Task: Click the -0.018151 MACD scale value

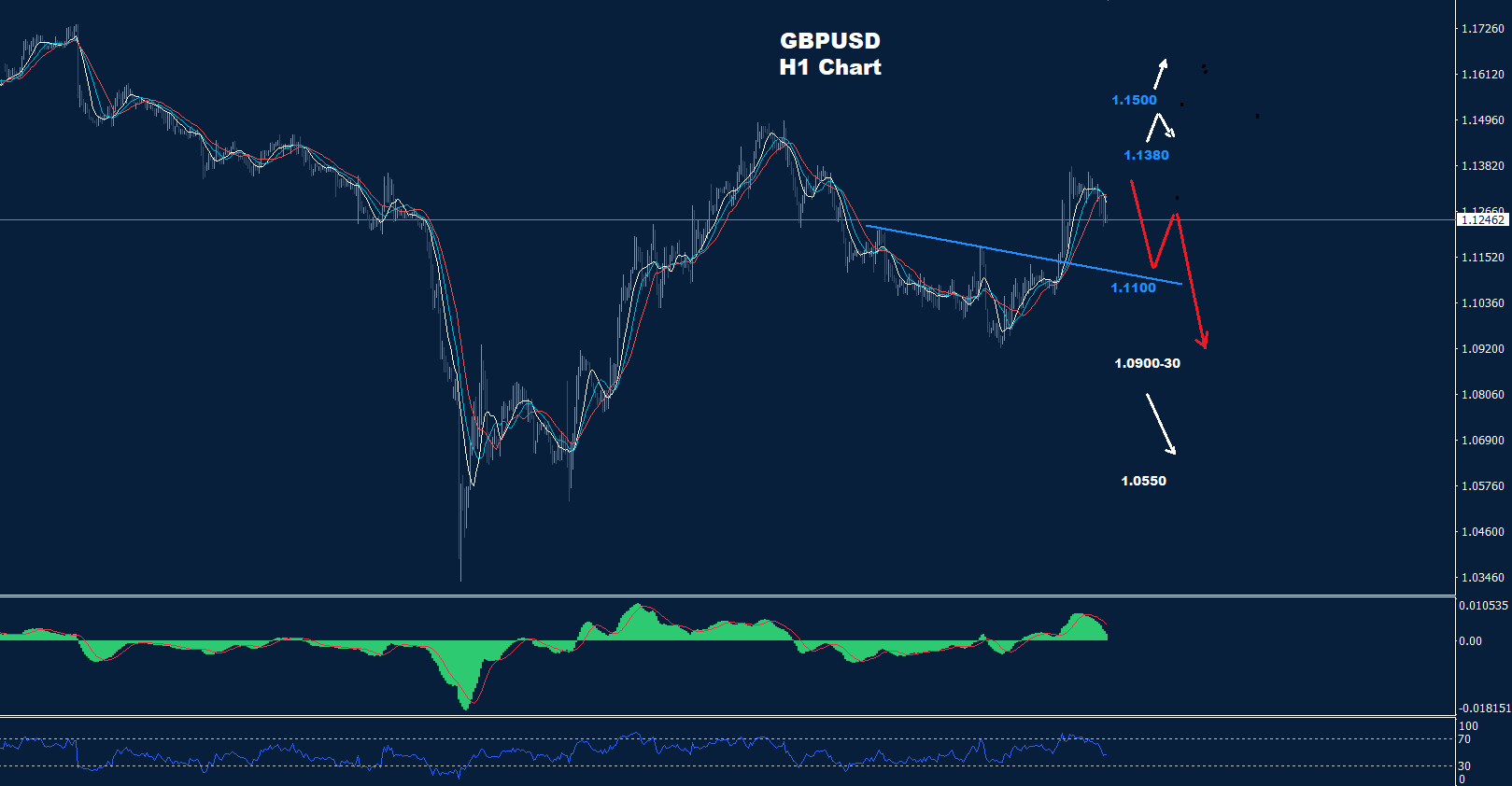Action: pyautogui.click(x=1483, y=709)
